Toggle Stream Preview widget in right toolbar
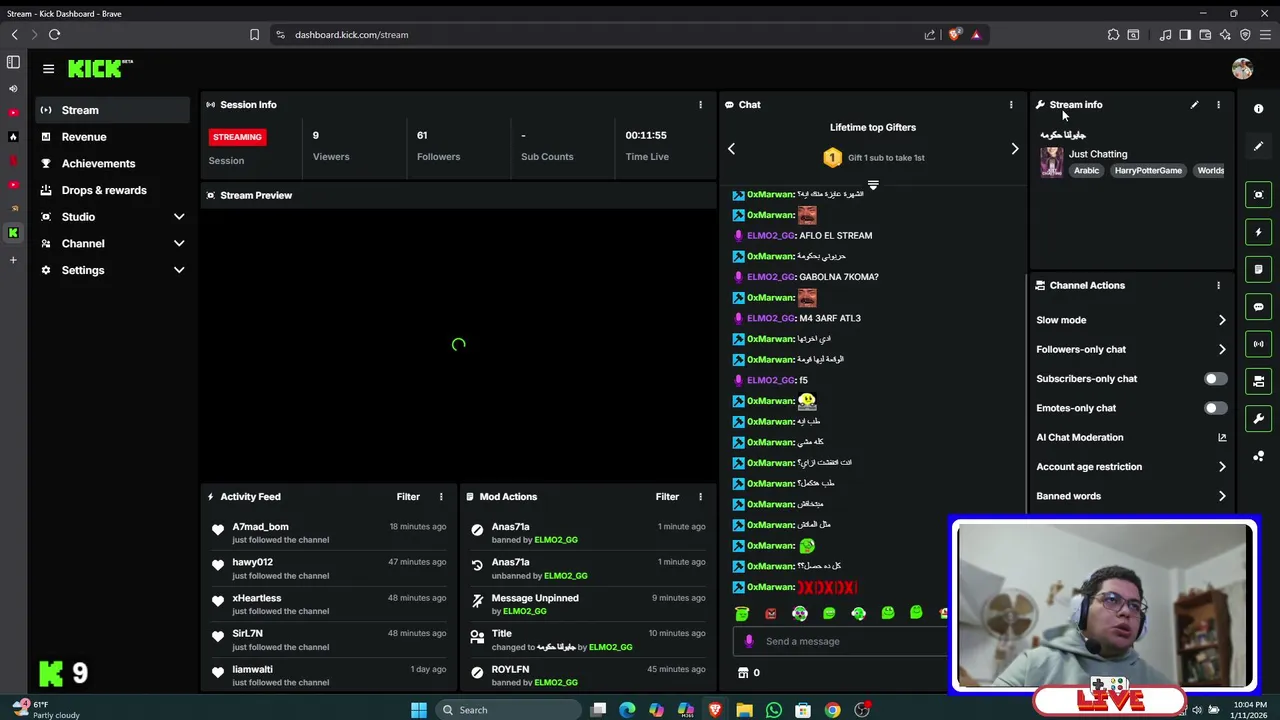Viewport: 1280px width, 720px height. pyautogui.click(x=1259, y=194)
